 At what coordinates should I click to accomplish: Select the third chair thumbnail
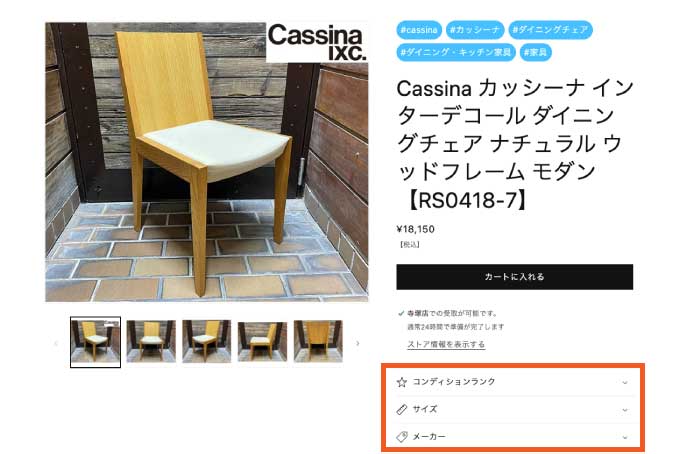tap(206, 341)
